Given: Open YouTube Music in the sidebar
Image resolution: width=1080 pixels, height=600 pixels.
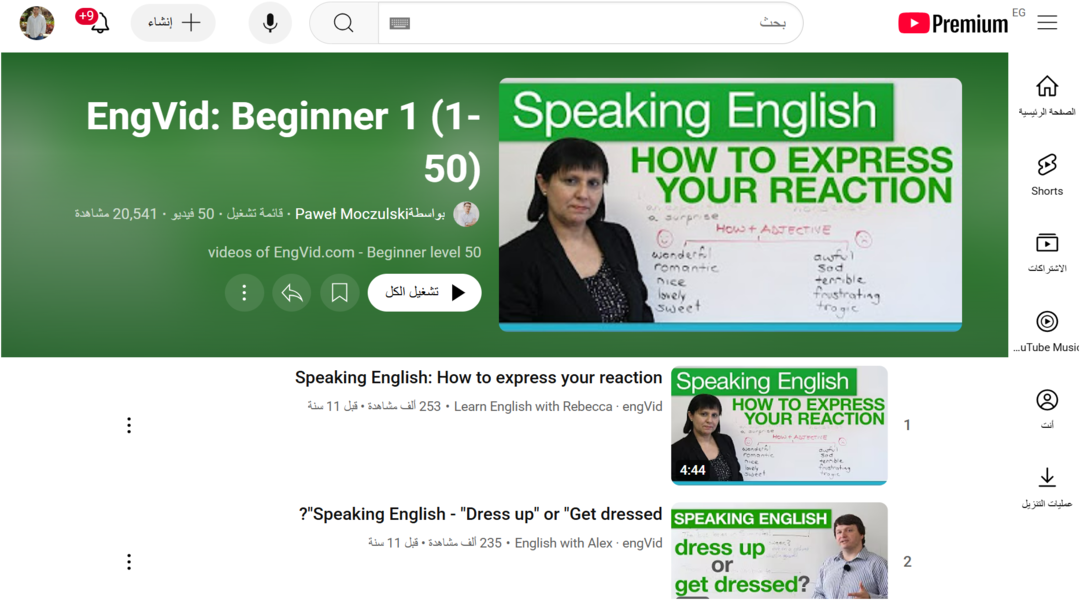Looking at the screenshot, I should pyautogui.click(x=1046, y=331).
